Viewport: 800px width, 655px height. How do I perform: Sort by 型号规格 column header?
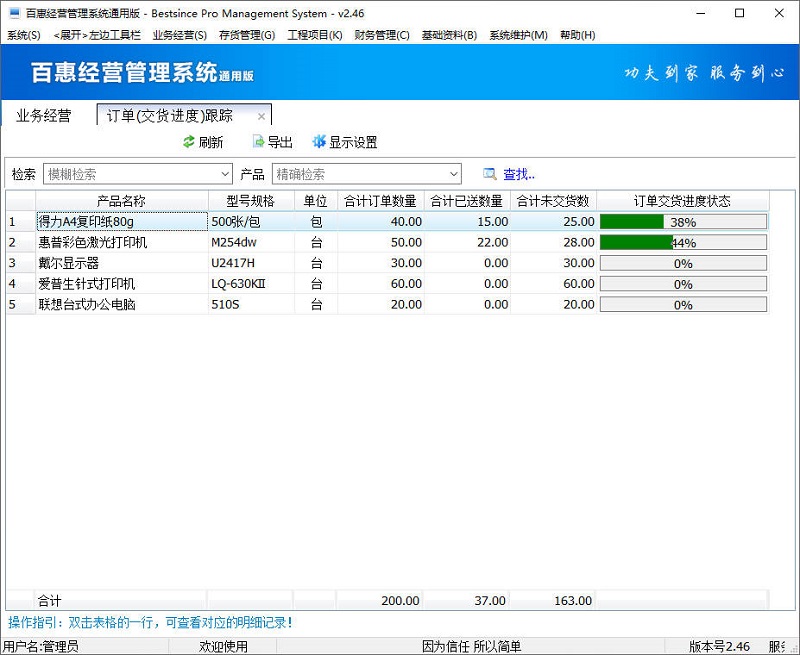(x=251, y=201)
